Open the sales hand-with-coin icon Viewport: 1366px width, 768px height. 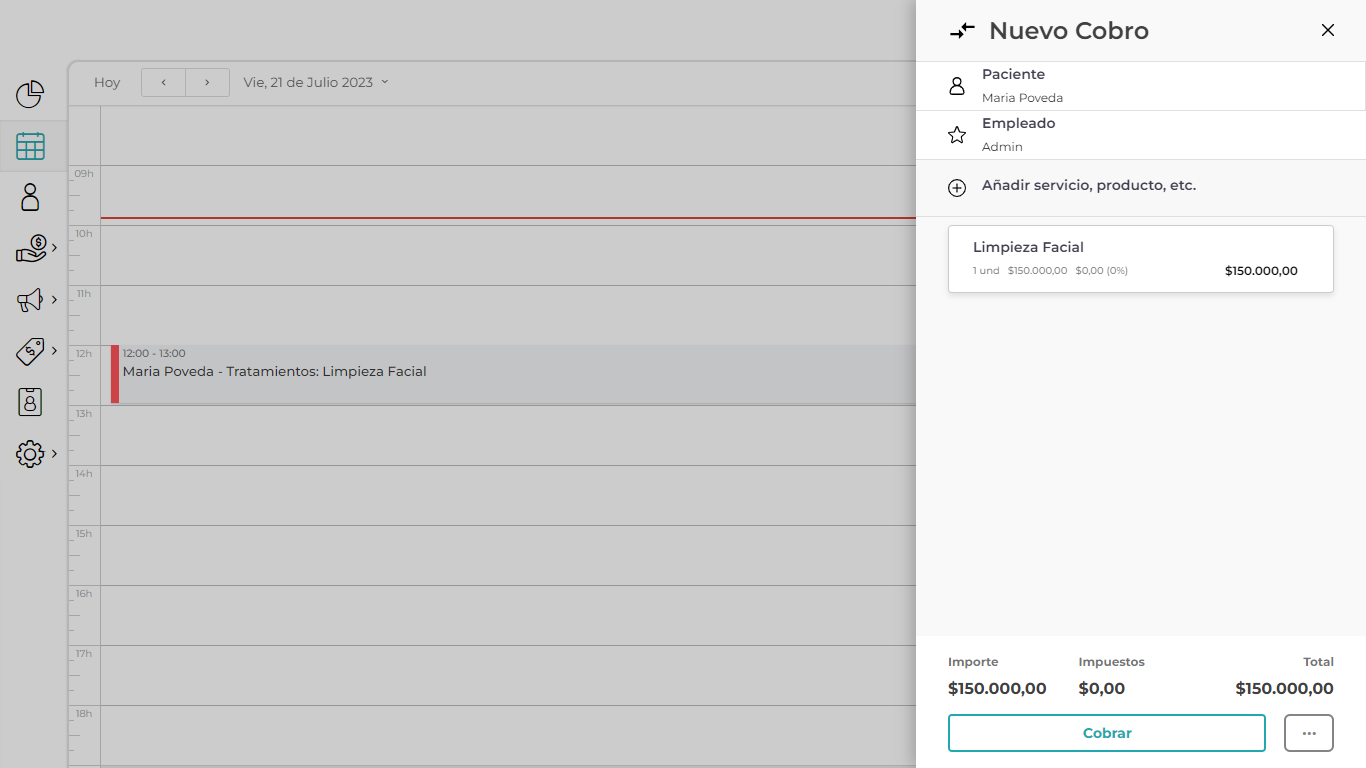(x=31, y=248)
